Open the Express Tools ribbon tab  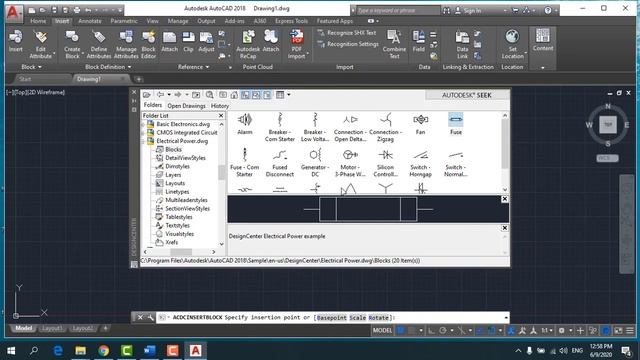(x=291, y=21)
